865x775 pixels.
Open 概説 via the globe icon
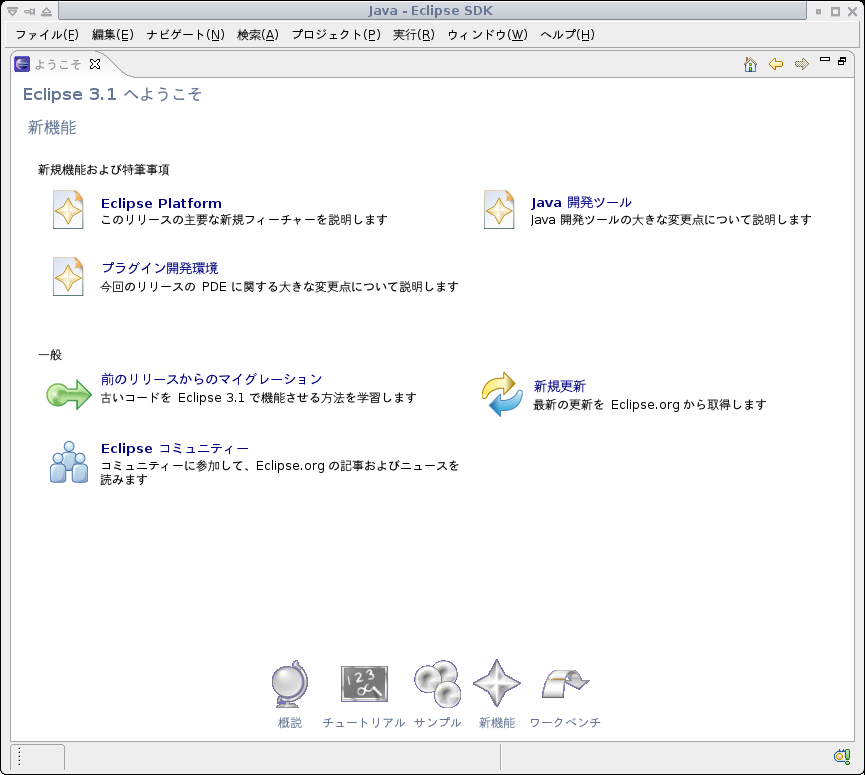coord(290,684)
